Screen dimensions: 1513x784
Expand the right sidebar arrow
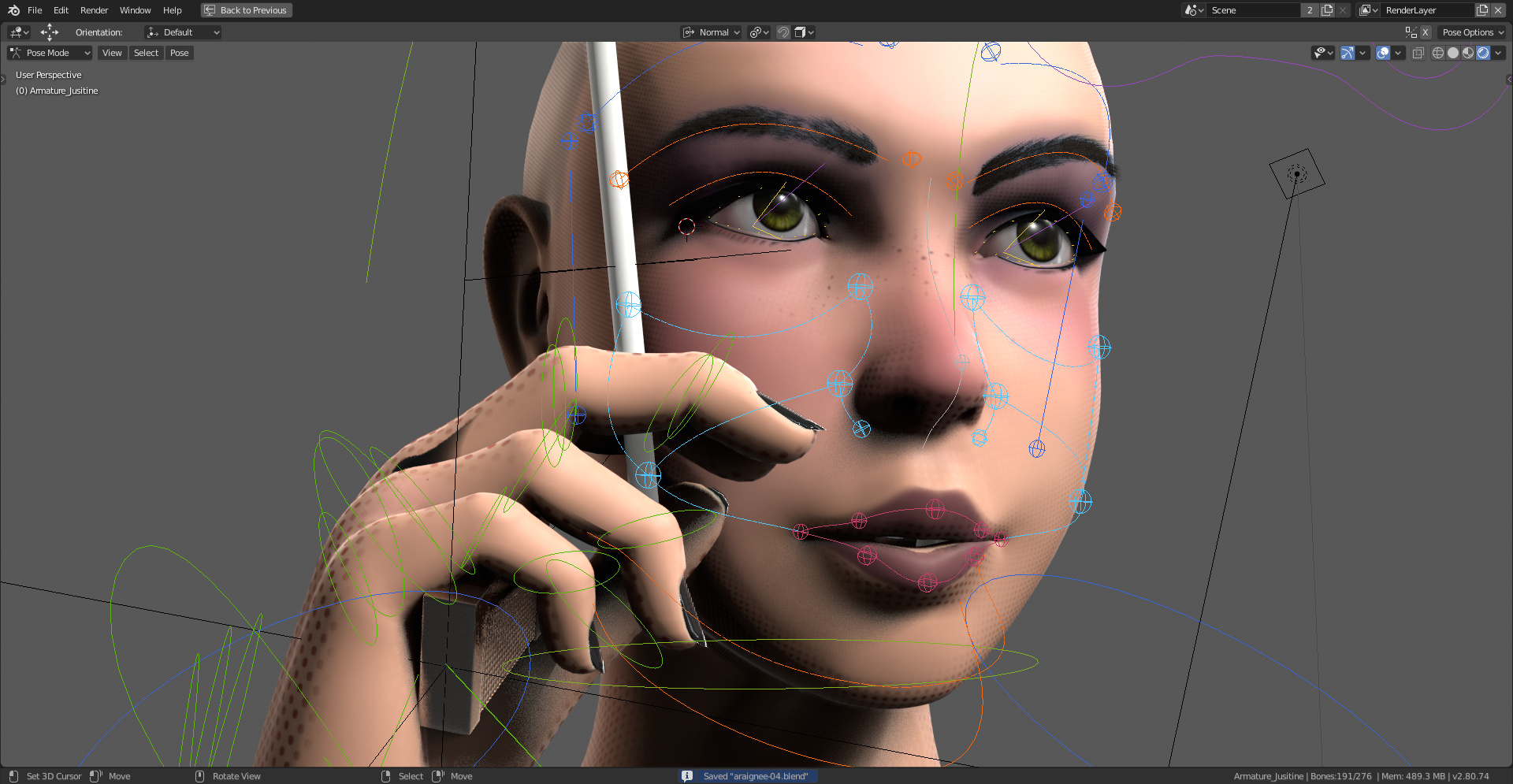click(x=1509, y=79)
